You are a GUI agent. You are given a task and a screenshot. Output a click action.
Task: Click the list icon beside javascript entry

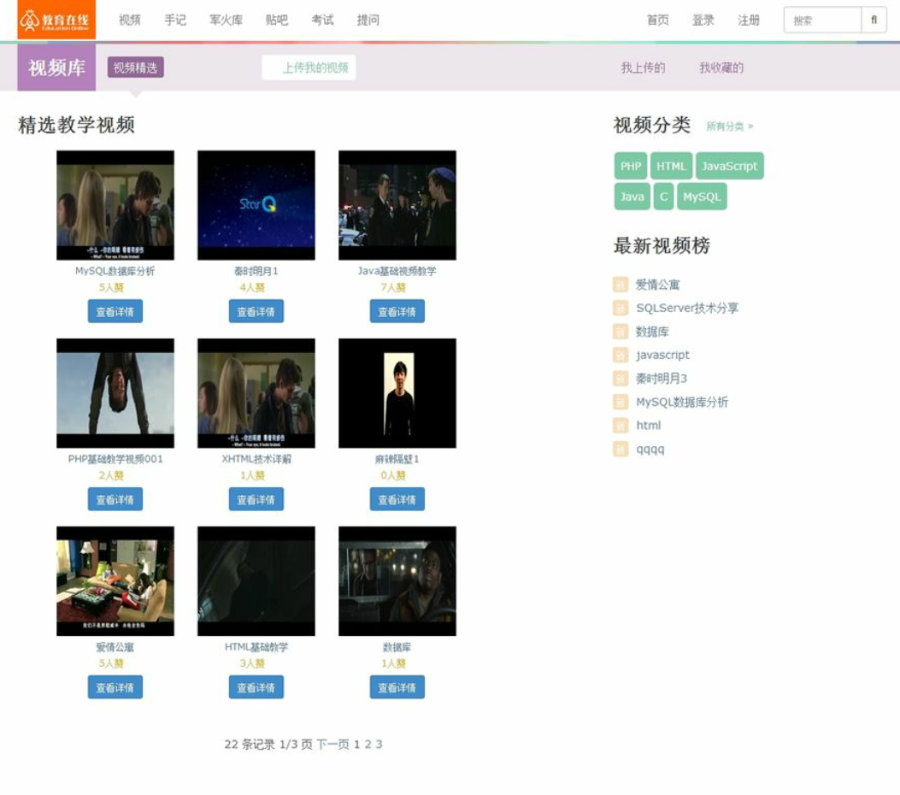(x=620, y=355)
